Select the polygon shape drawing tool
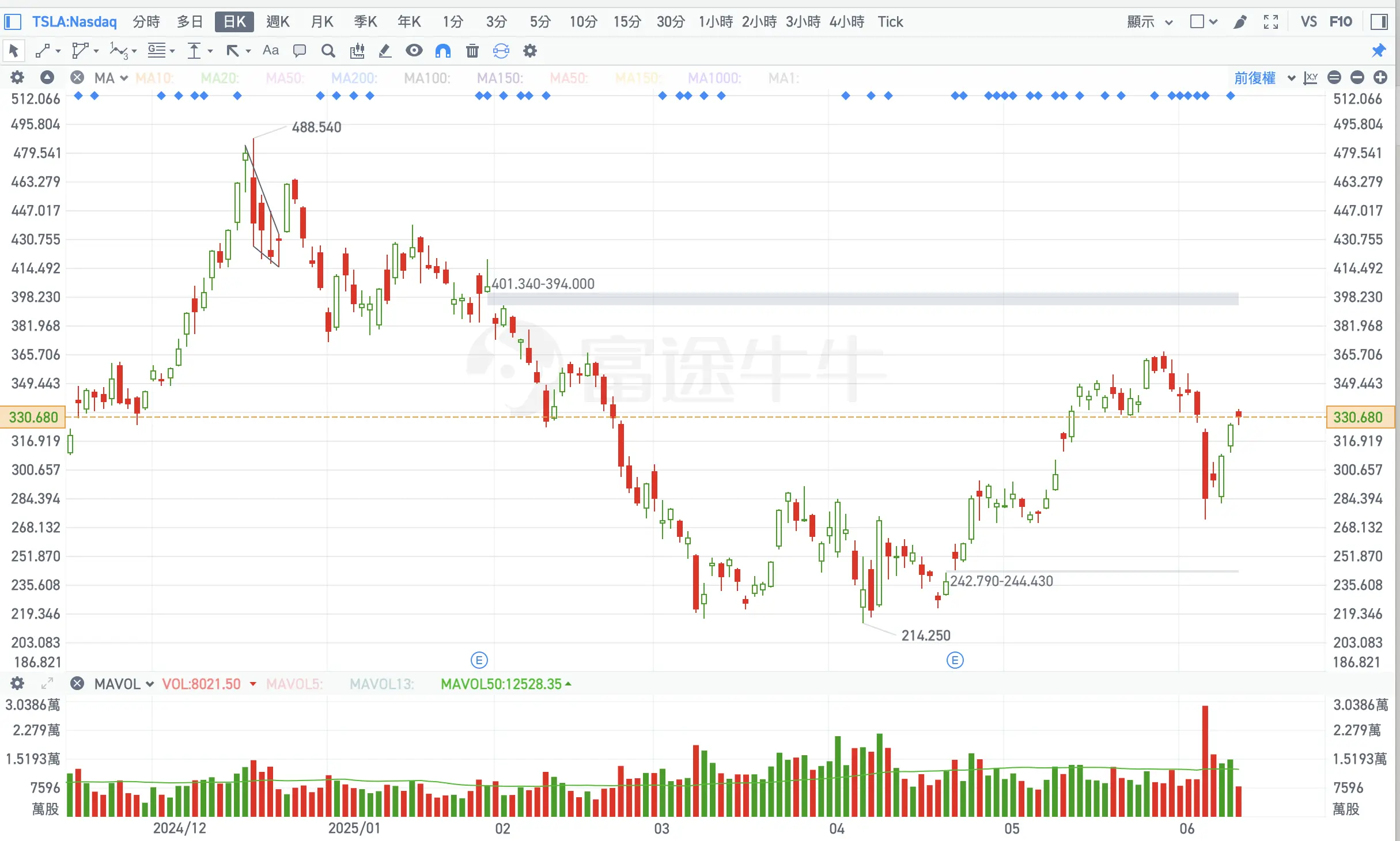The image size is (1400, 841). pos(80,51)
